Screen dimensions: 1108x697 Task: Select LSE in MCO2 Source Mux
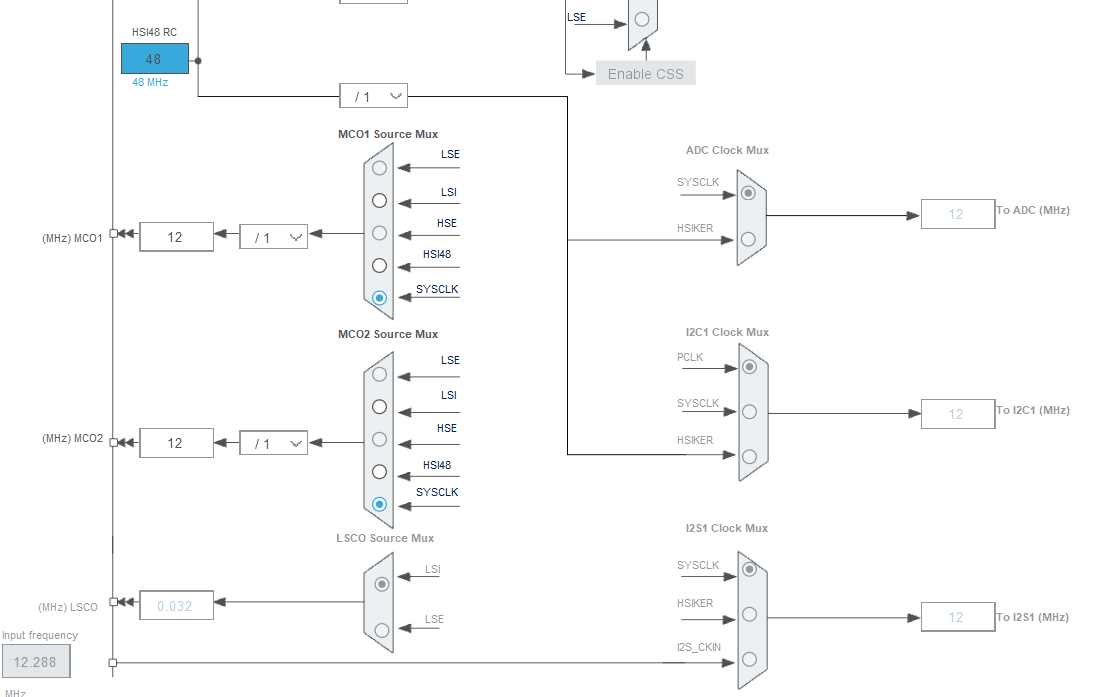point(379,375)
